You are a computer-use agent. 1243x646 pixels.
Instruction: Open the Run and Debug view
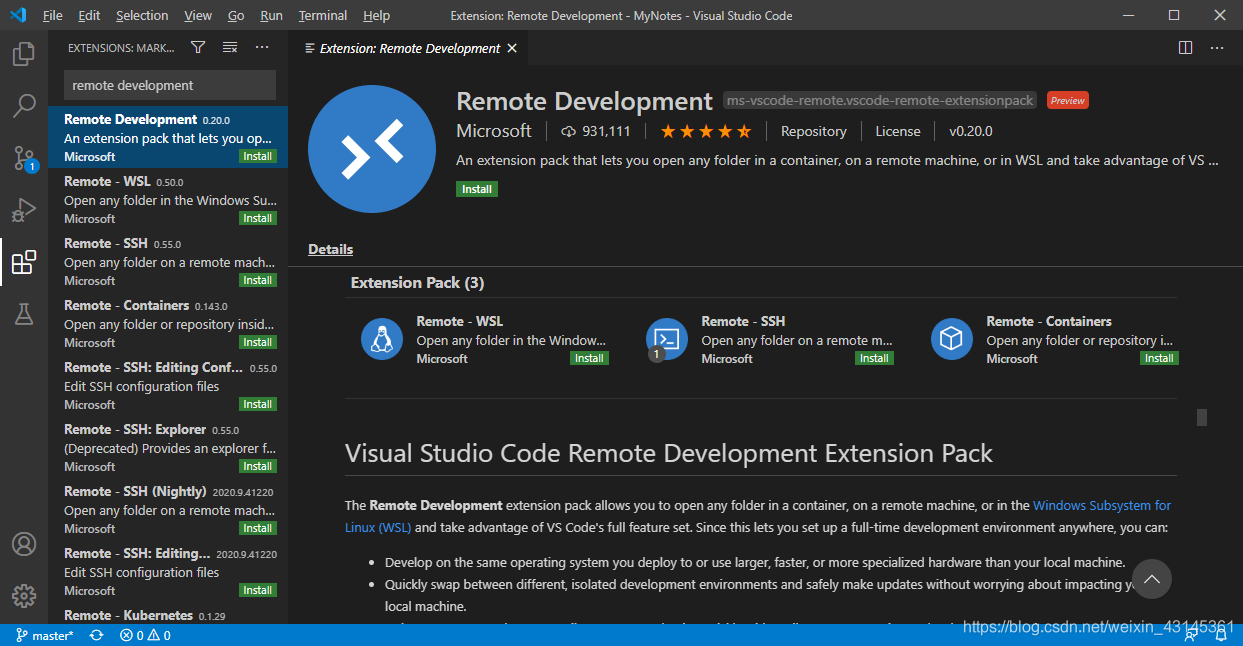24,210
